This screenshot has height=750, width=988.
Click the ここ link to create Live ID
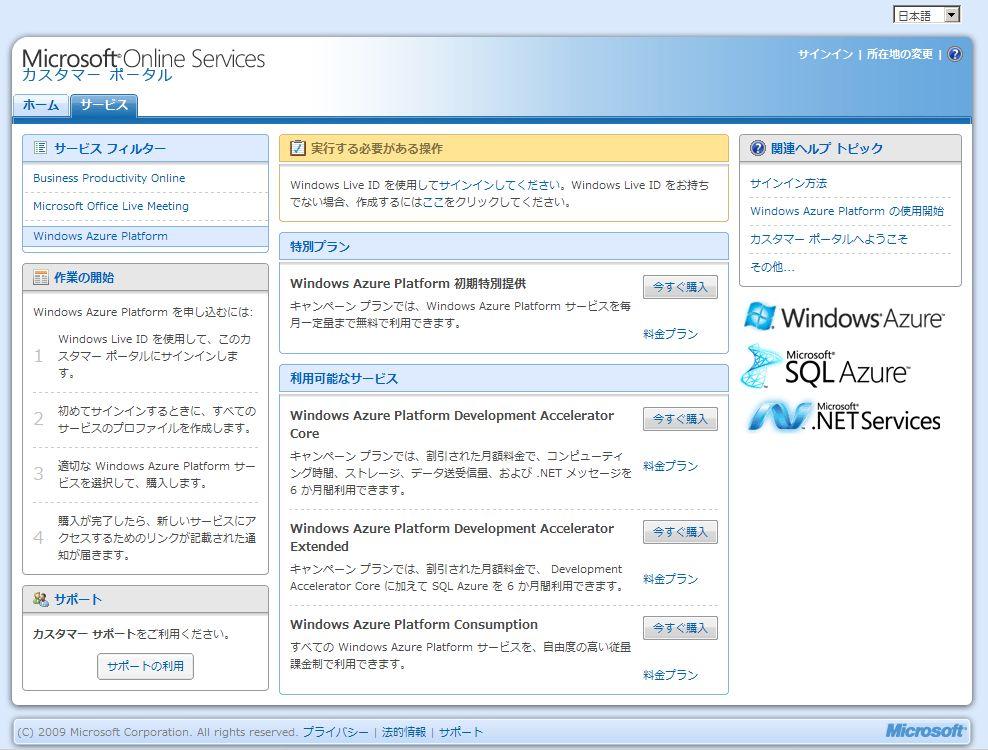433,202
